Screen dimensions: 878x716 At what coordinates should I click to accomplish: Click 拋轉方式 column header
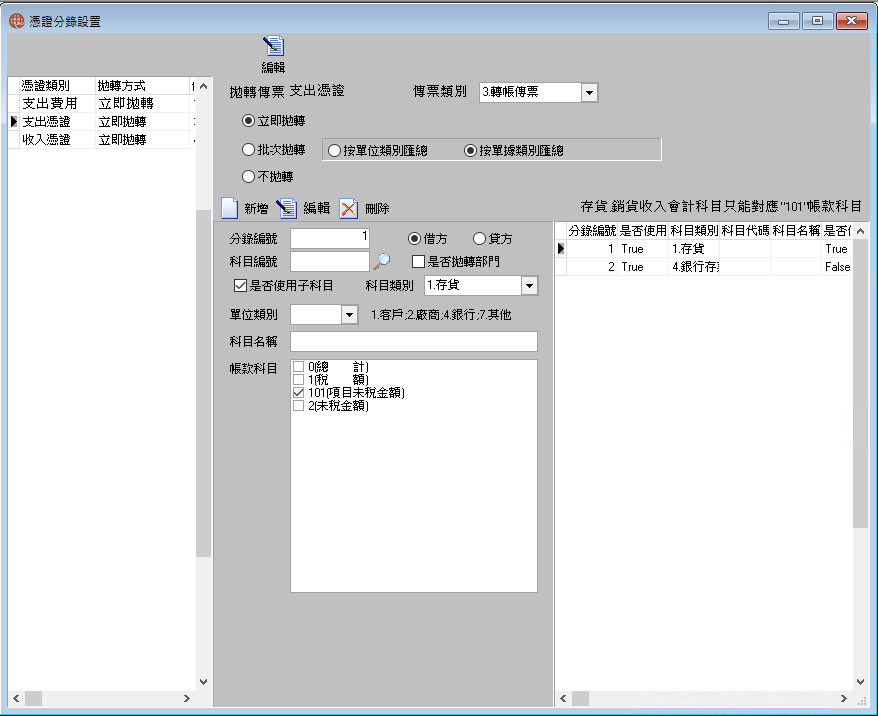[142, 86]
